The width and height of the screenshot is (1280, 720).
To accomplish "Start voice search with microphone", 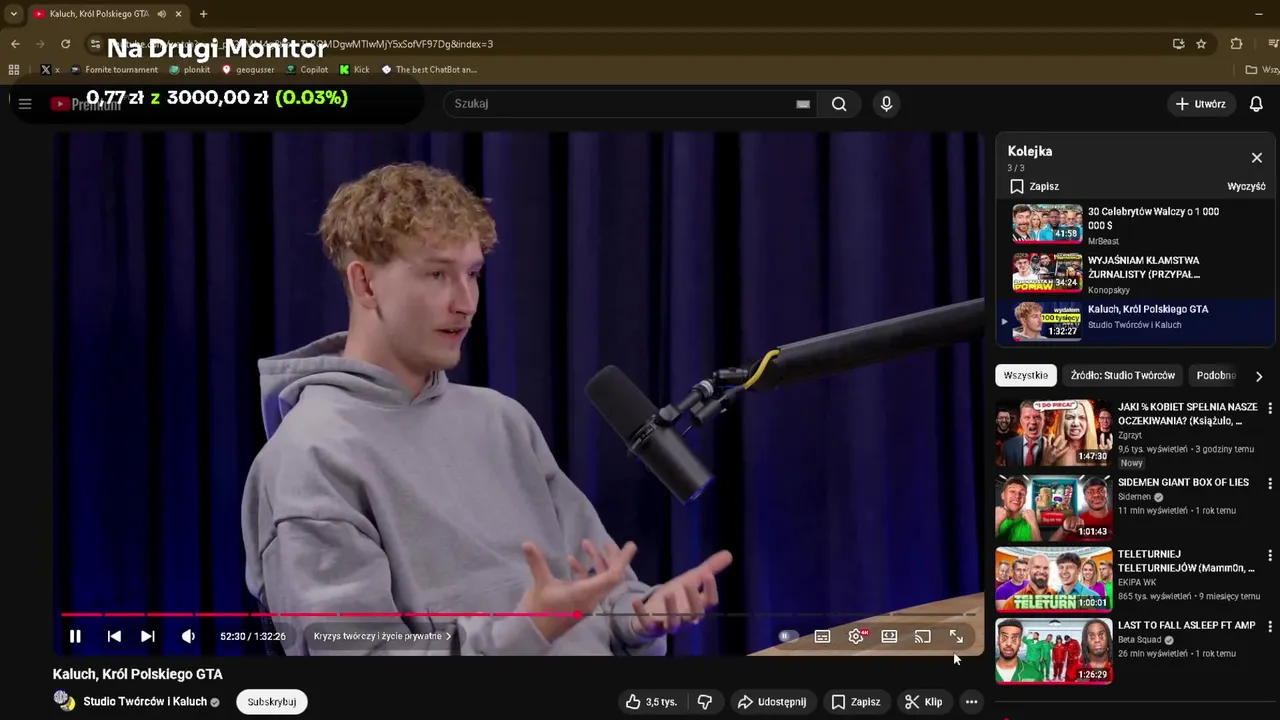I will pyautogui.click(x=886, y=104).
